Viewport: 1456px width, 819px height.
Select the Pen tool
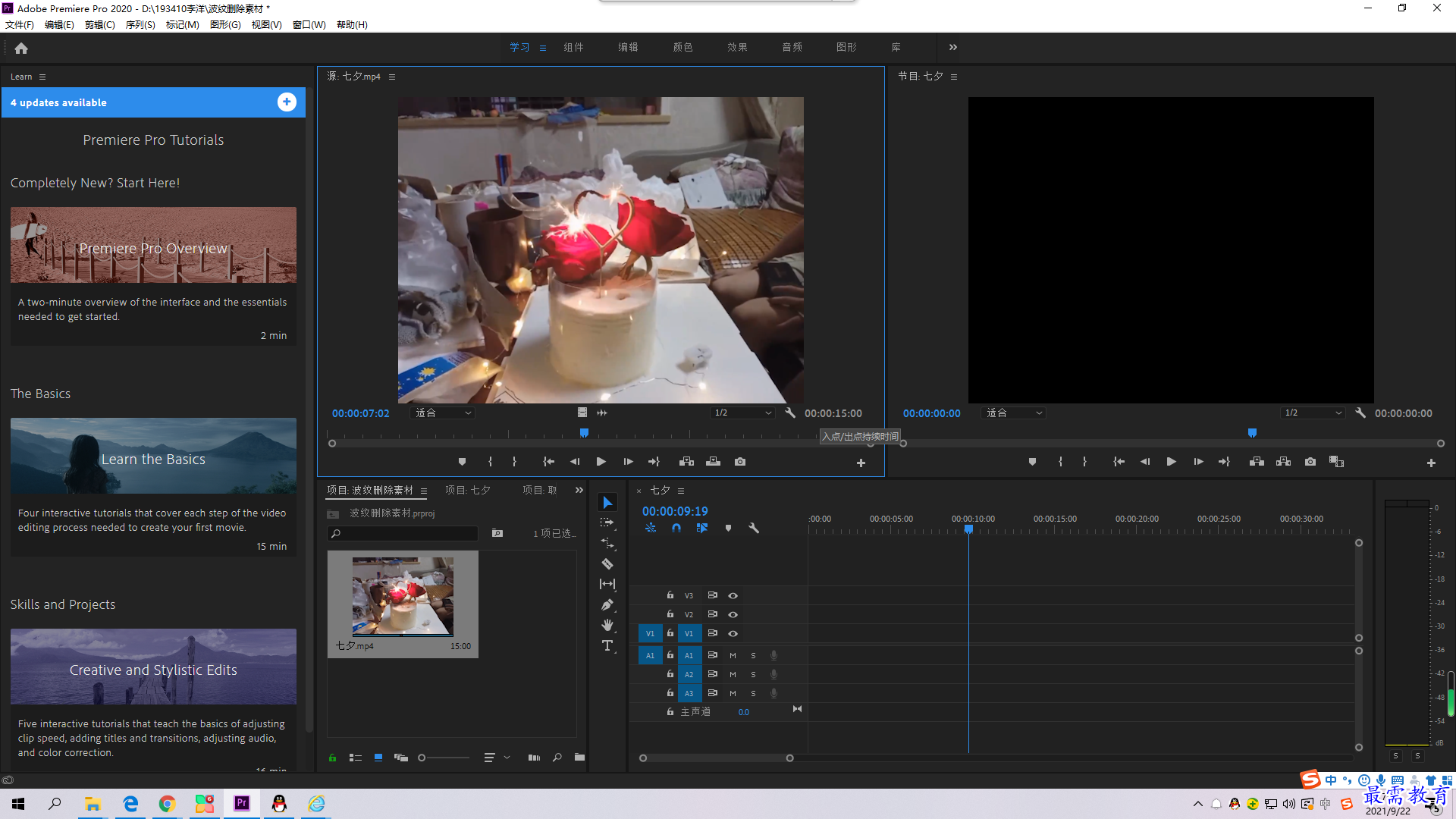(607, 604)
